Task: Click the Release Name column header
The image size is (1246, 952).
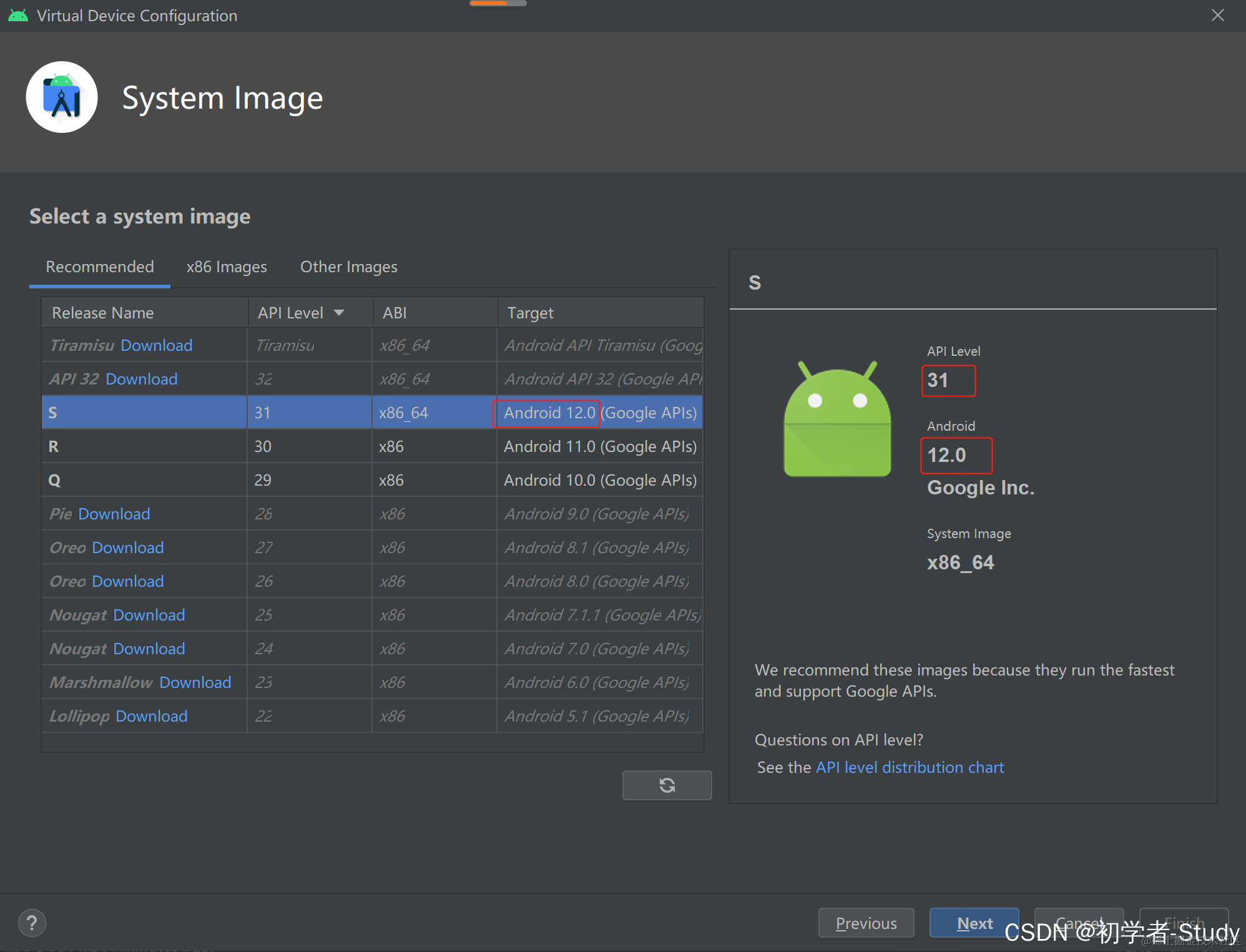Action: 103,313
